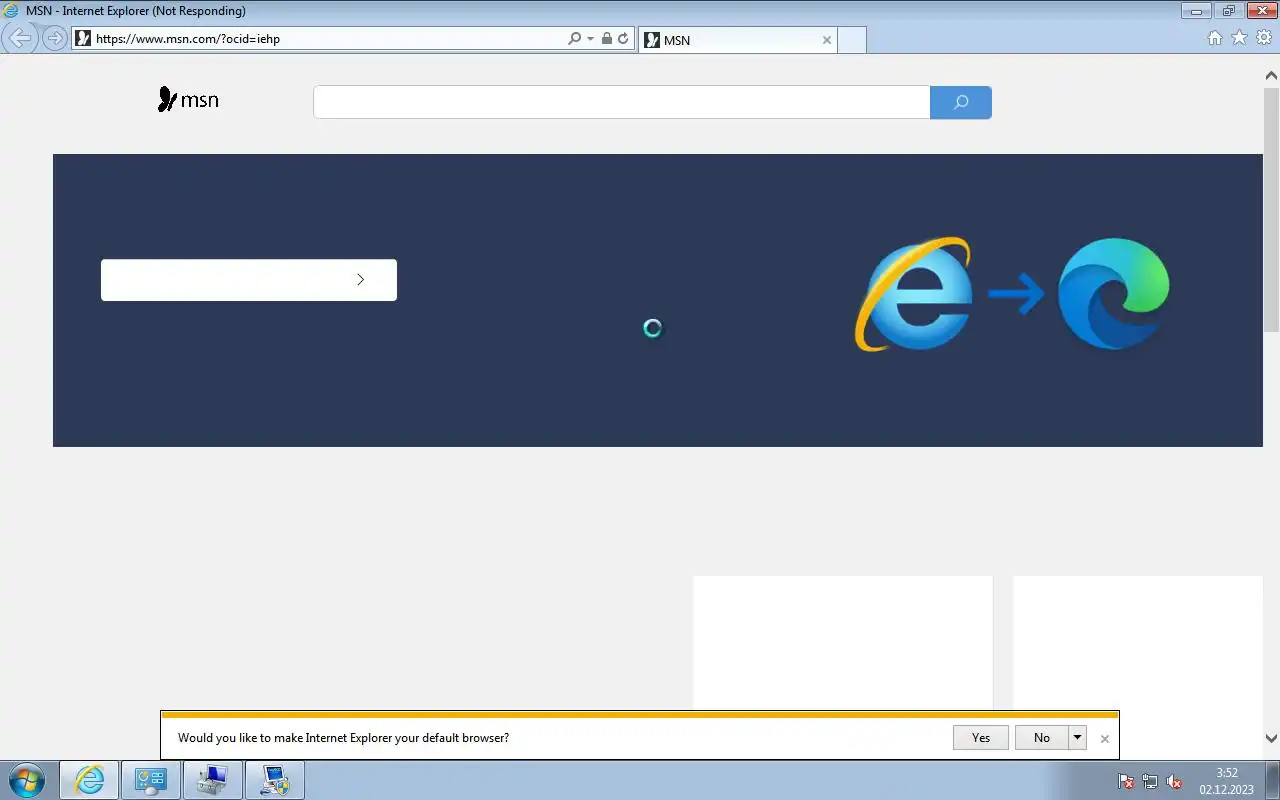Click the Show desktop strip
This screenshot has height=800, width=1280.
click(1272, 780)
